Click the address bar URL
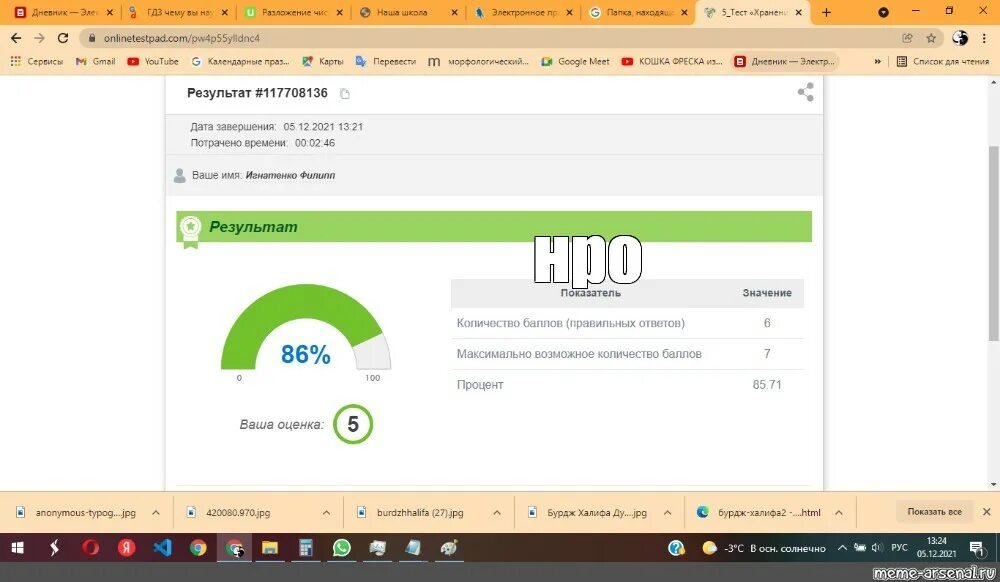The width and height of the screenshot is (1000, 582). click(182, 38)
